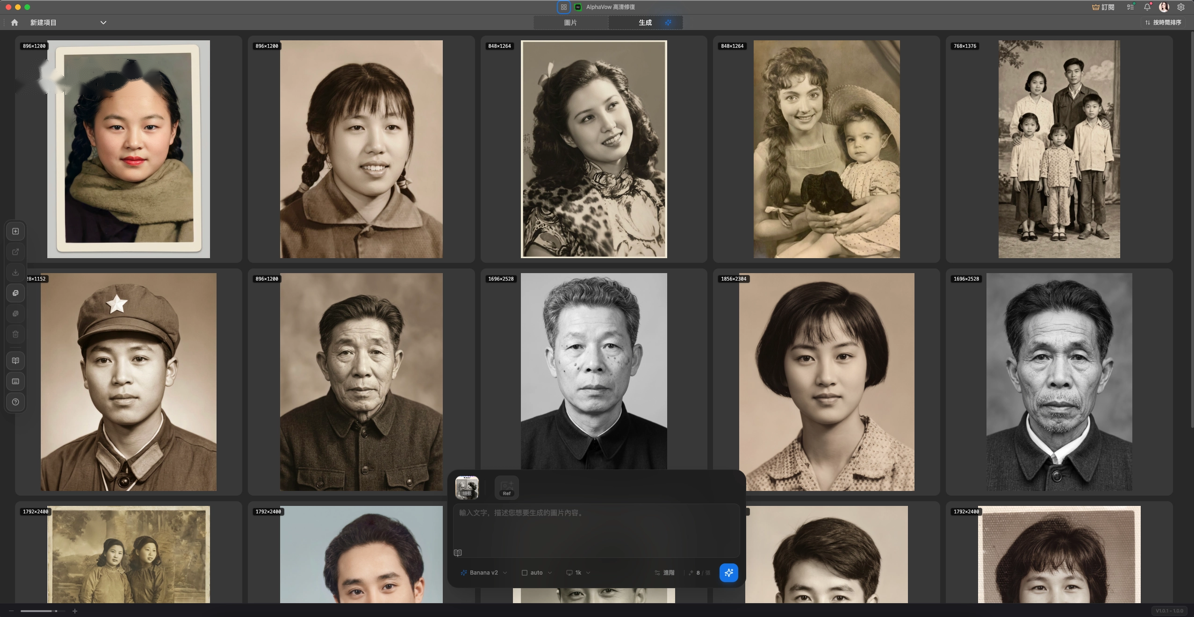The image size is (1194, 618).
Task: Open the user avatar profile
Action: pos(1164,7)
